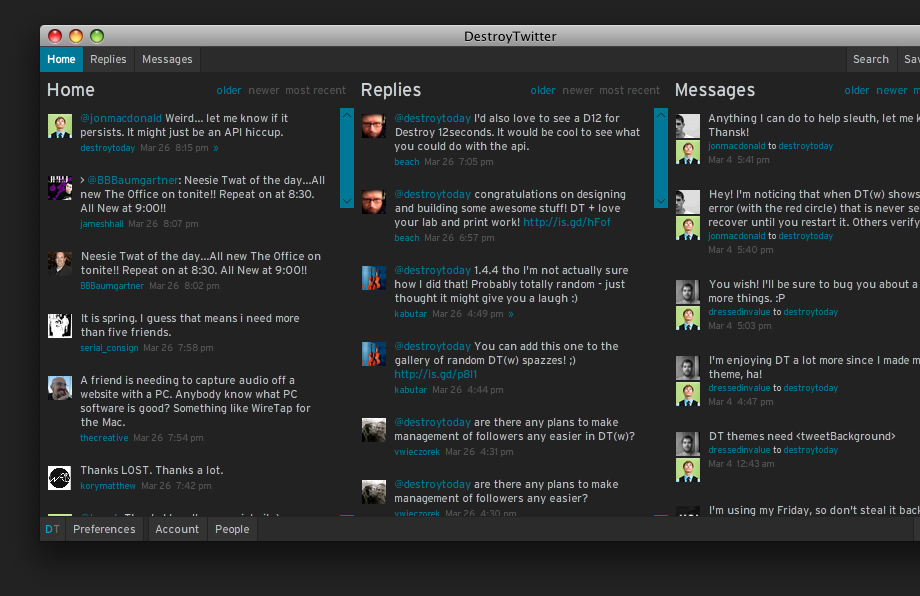920x596 pixels.
Task: Open the Account panel
Action: (177, 529)
